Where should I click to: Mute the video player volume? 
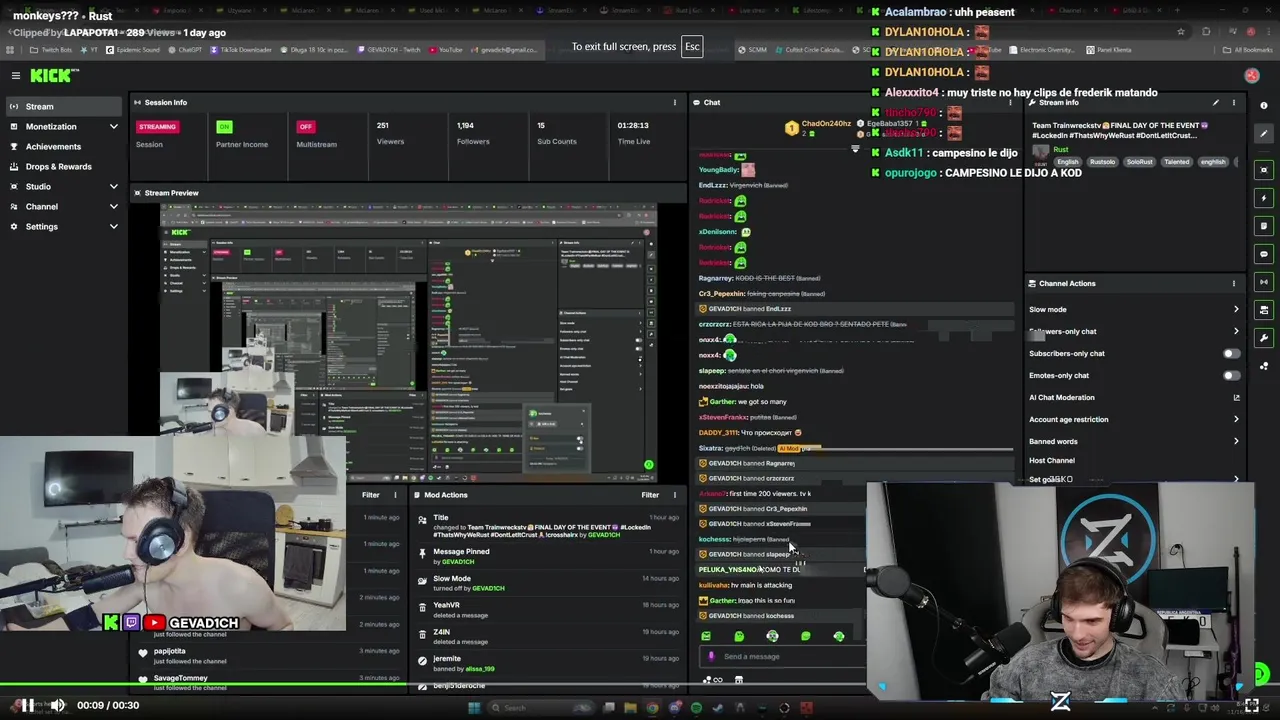coord(58,705)
